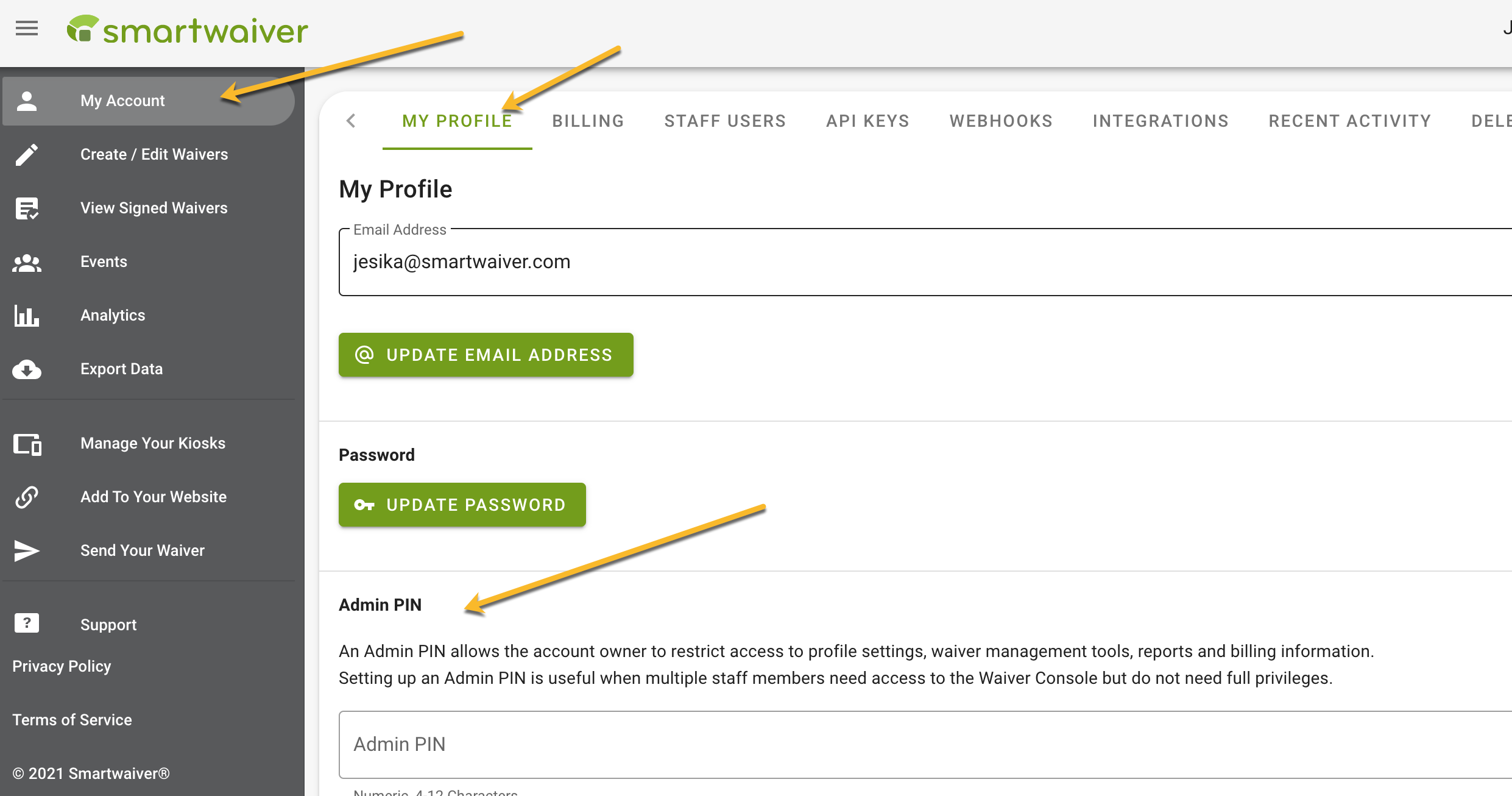Viewport: 1512px width, 796px height.
Task: Click the My Account sidebar icon
Action: pyautogui.click(x=26, y=100)
